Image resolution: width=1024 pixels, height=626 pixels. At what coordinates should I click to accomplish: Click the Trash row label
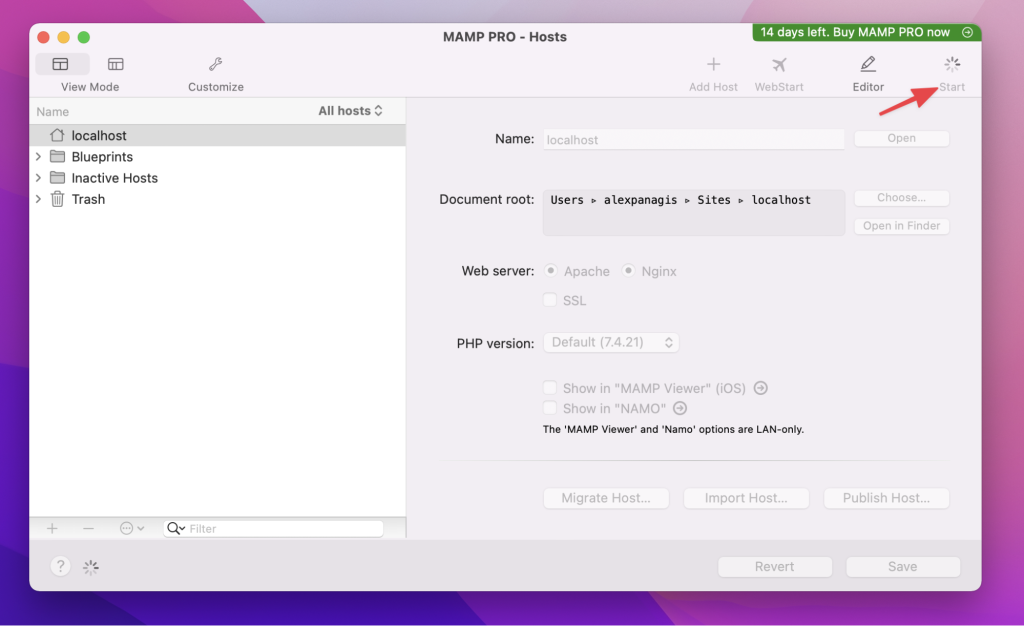point(88,199)
